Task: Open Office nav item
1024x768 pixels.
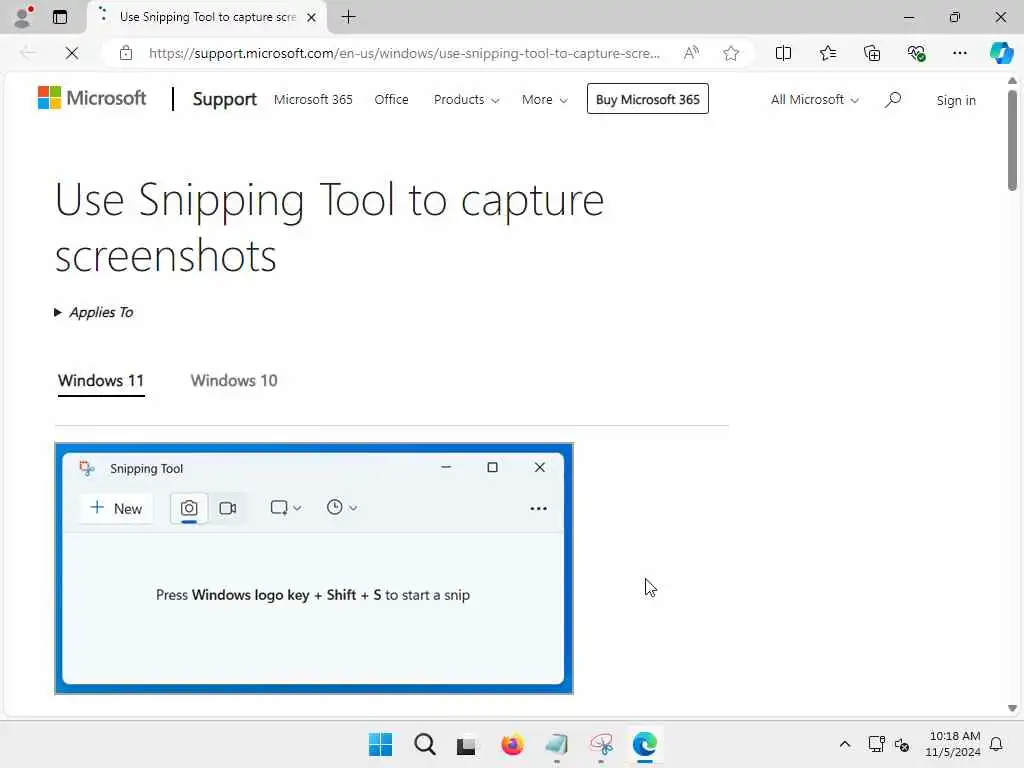Action: point(391,99)
